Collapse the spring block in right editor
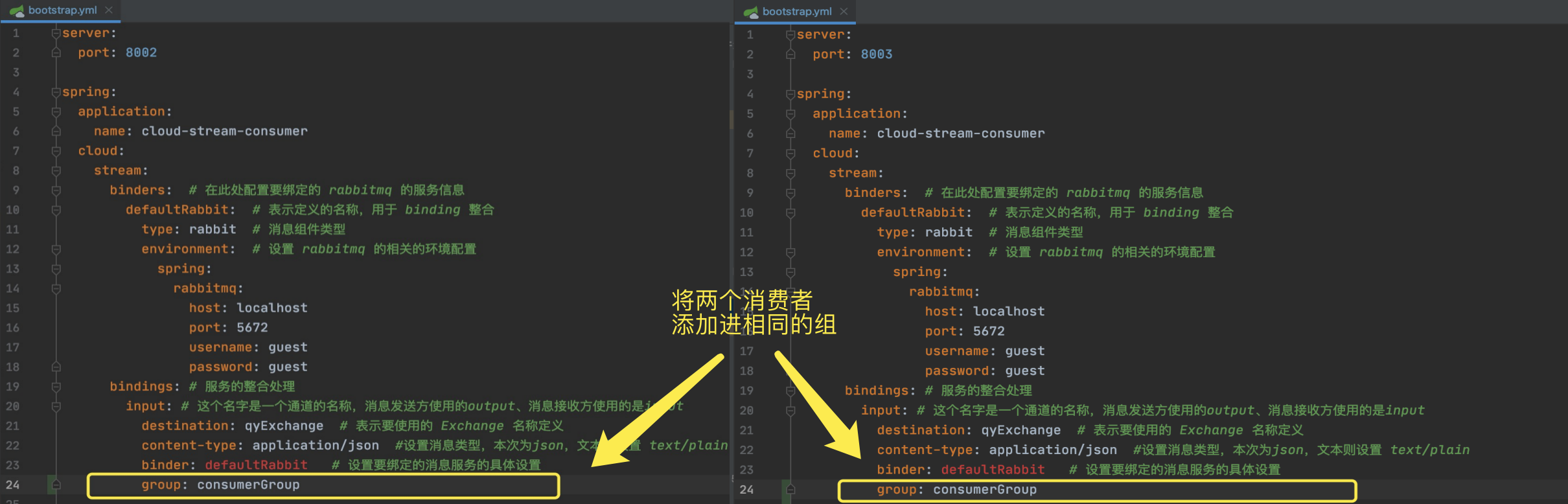The height and width of the screenshot is (504, 1568). point(790,94)
